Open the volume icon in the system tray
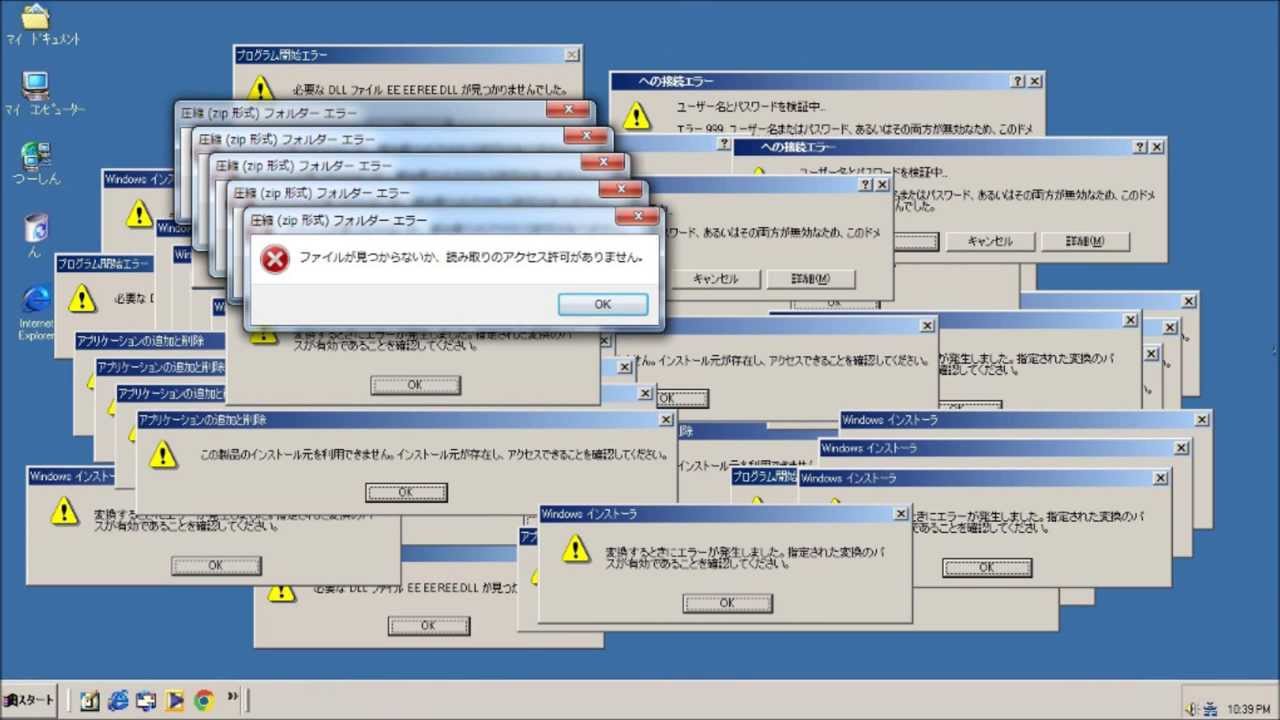The image size is (1280, 720). (x=1191, y=708)
